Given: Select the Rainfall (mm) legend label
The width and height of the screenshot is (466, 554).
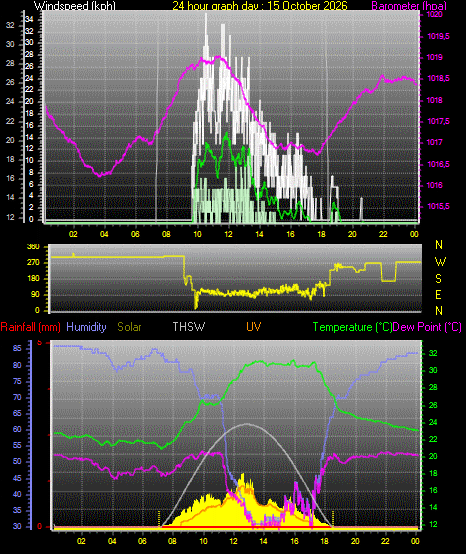Looking at the screenshot, I should (30, 327).
